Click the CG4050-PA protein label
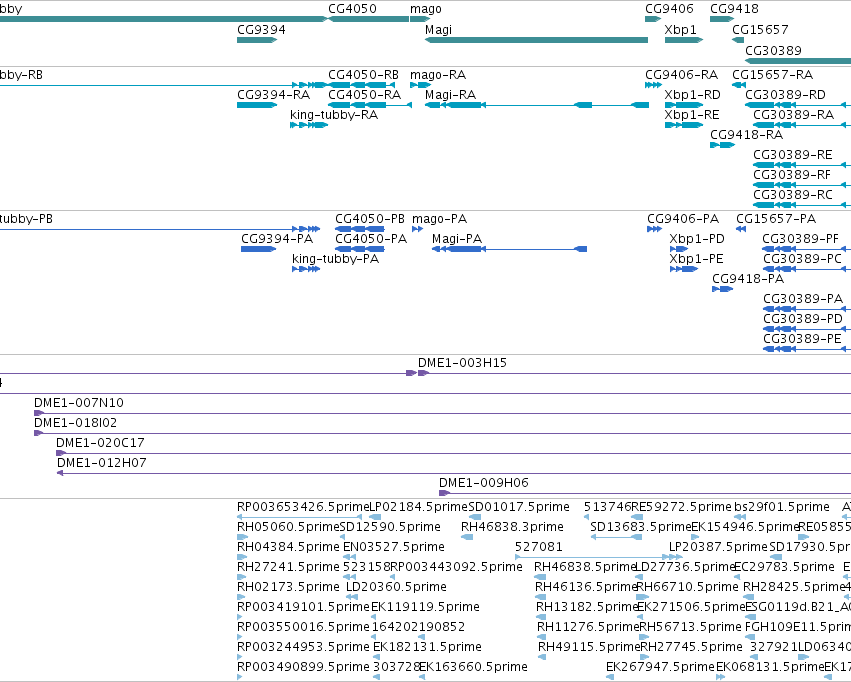 371,239
